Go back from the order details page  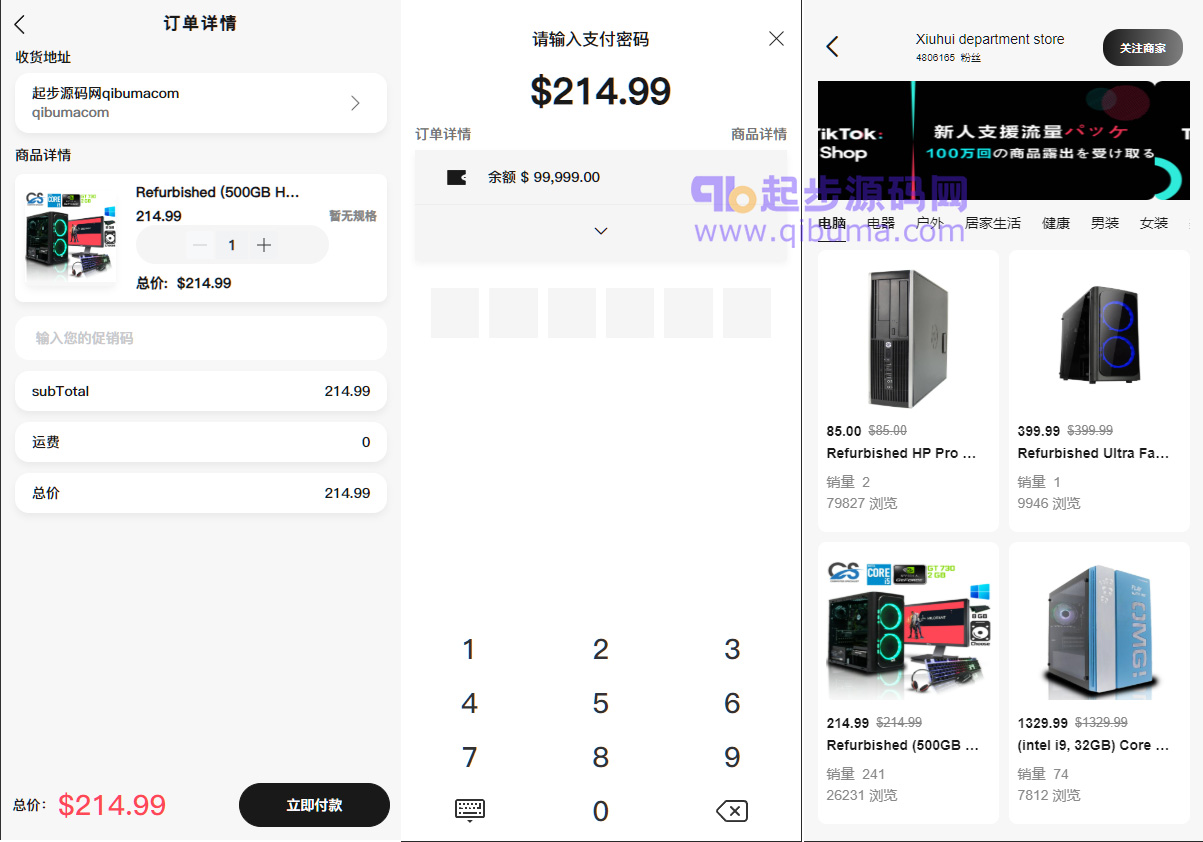20,25
